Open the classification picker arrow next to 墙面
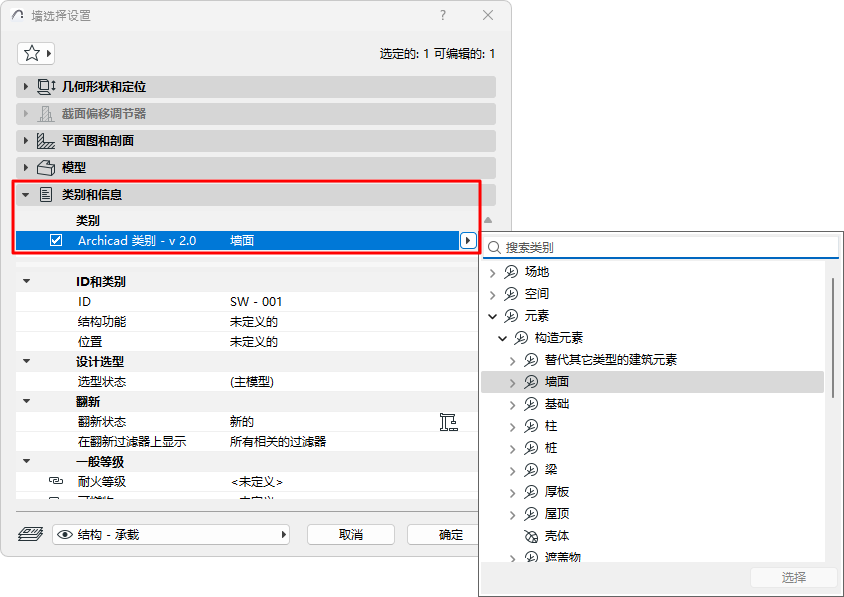The image size is (844, 597). (x=468, y=240)
